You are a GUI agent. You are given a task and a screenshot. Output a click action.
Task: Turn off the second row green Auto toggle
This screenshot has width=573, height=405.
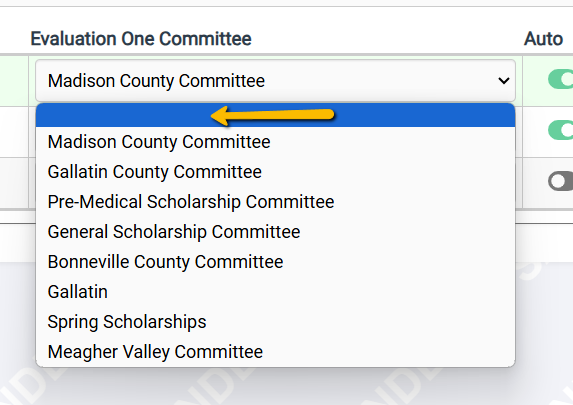pos(561,130)
